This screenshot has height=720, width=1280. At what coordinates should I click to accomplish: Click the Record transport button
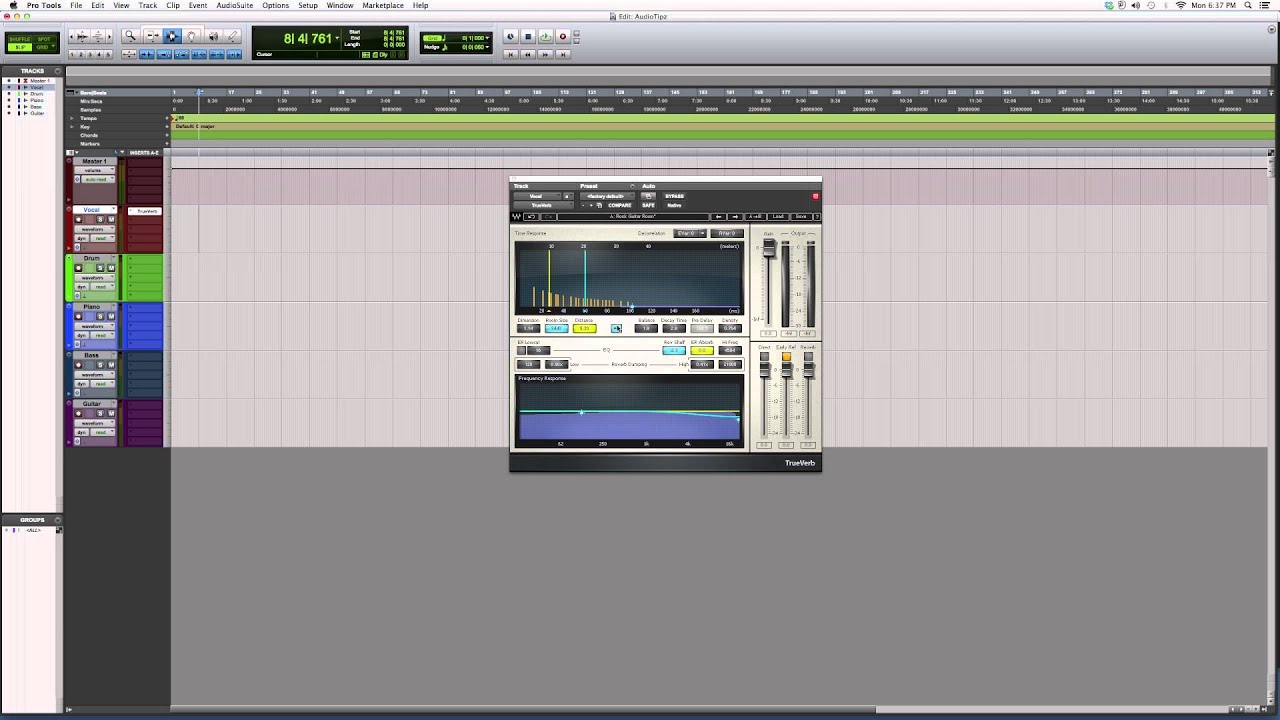pos(563,37)
